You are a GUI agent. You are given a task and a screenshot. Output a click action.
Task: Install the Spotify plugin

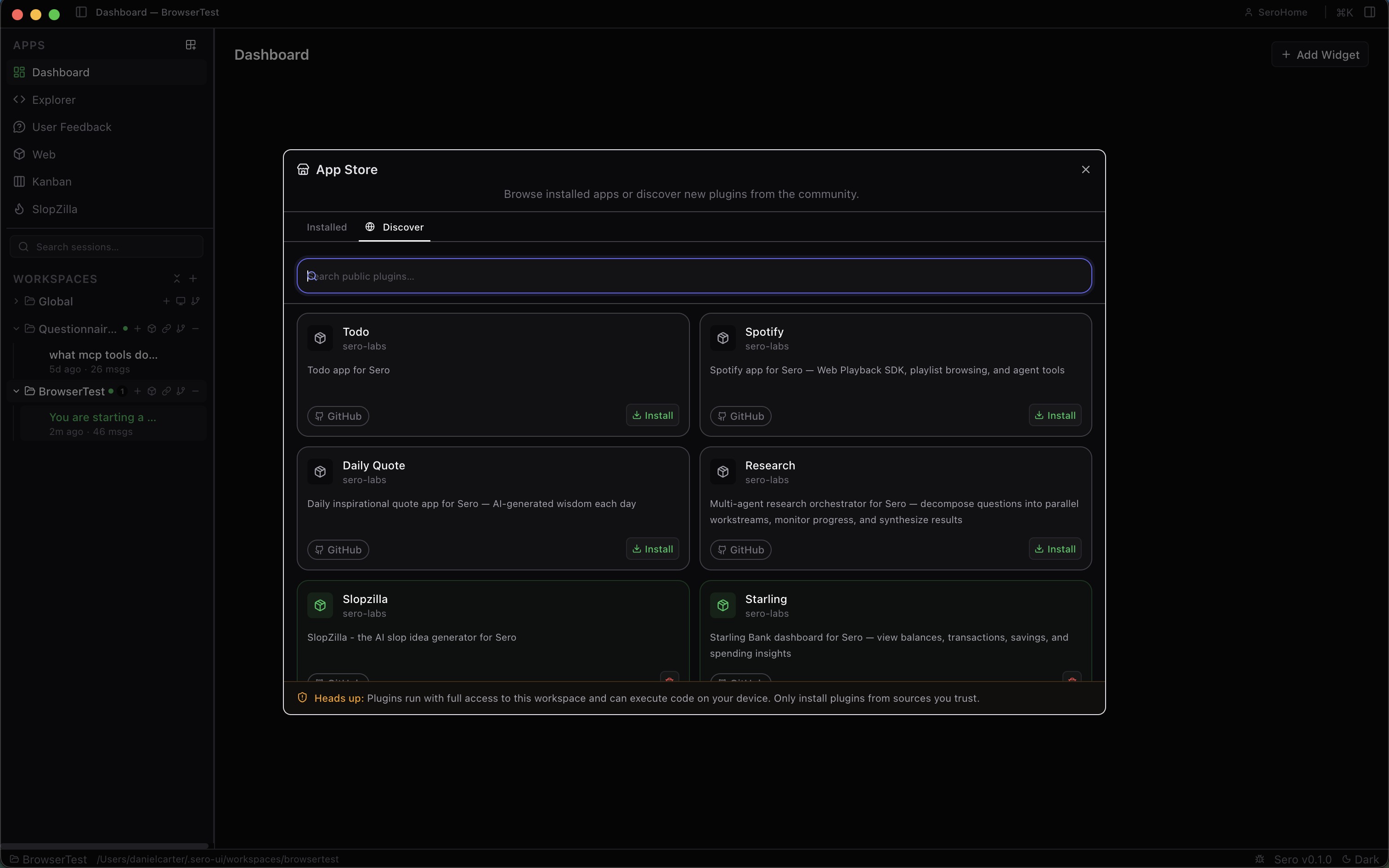pos(1055,416)
